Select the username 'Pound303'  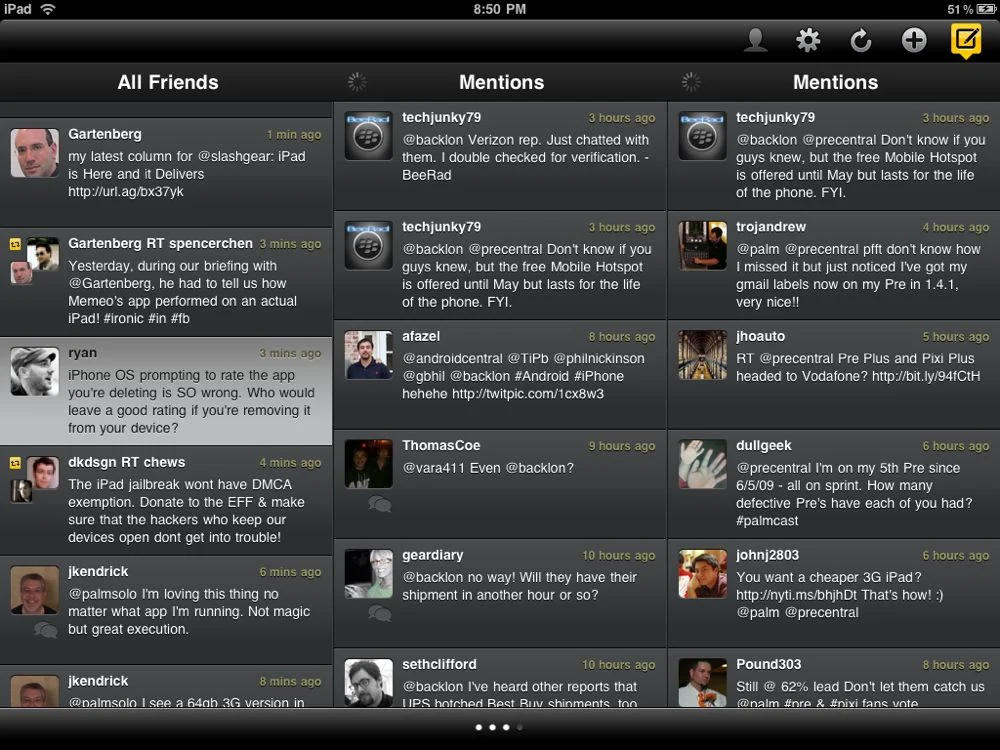[768, 665]
